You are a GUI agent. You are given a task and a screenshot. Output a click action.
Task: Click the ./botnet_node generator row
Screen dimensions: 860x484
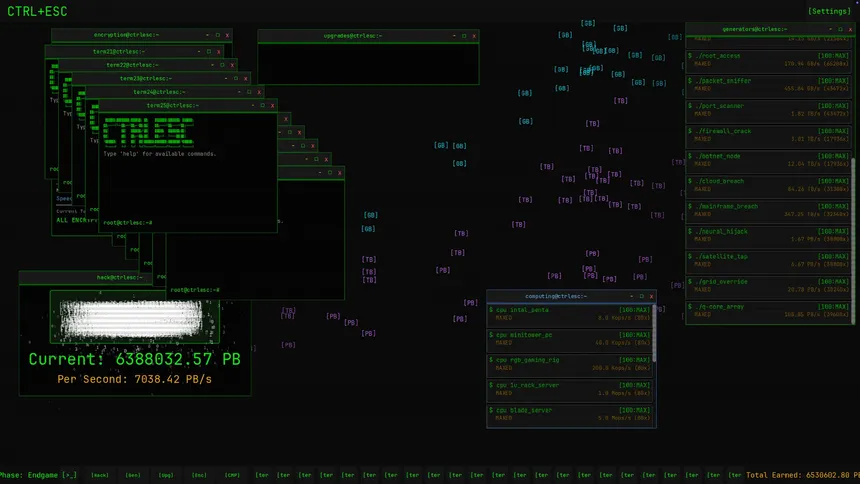(768, 160)
